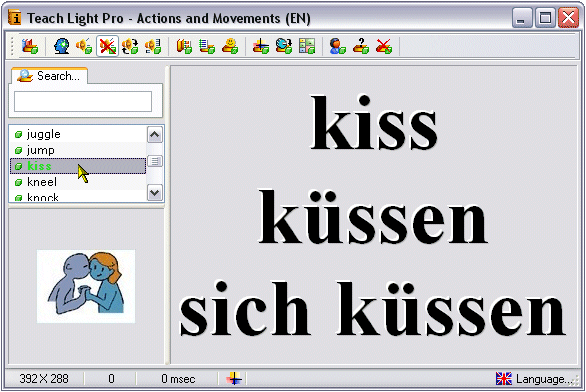586x392 pixels.
Task: Click the red X toolbar icon
Action: click(384, 46)
